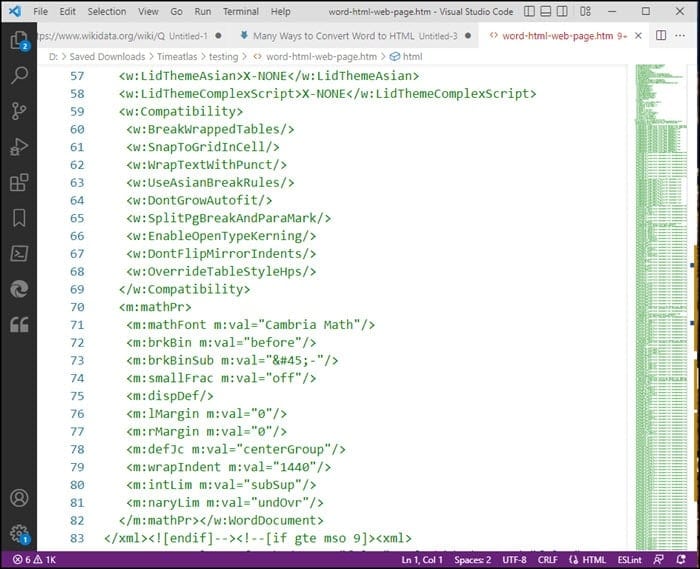Change indentation via Spaces: 2

(x=473, y=560)
